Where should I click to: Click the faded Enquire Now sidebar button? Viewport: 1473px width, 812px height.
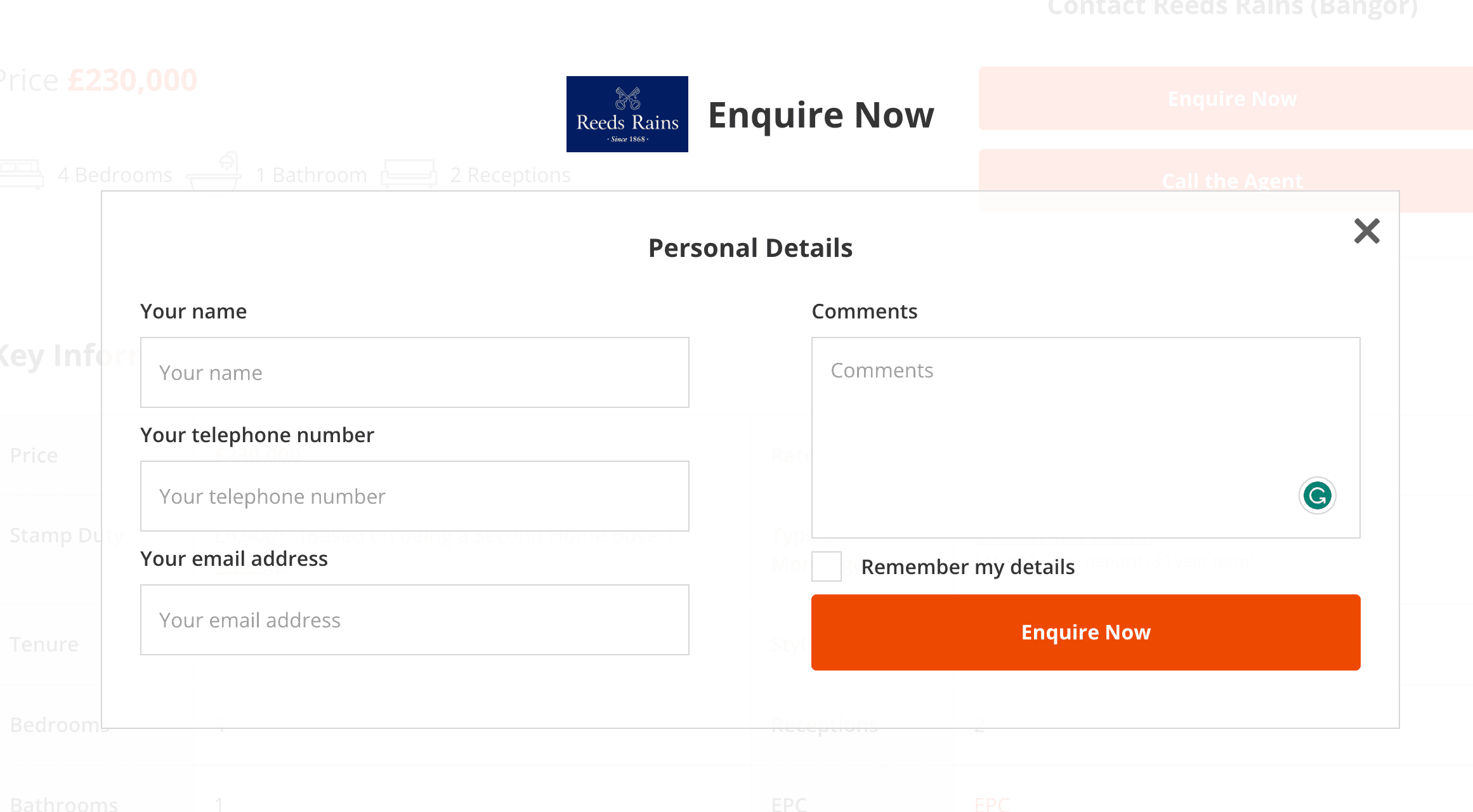(1226, 98)
